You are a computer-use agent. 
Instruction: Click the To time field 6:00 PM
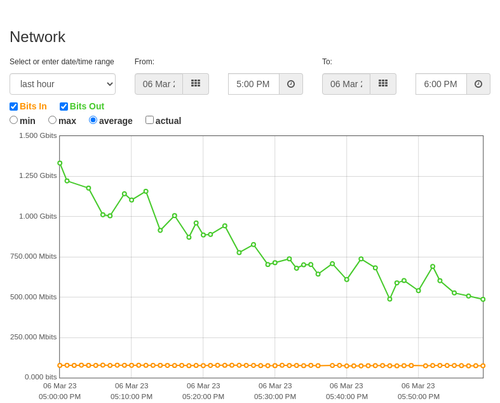pos(441,84)
